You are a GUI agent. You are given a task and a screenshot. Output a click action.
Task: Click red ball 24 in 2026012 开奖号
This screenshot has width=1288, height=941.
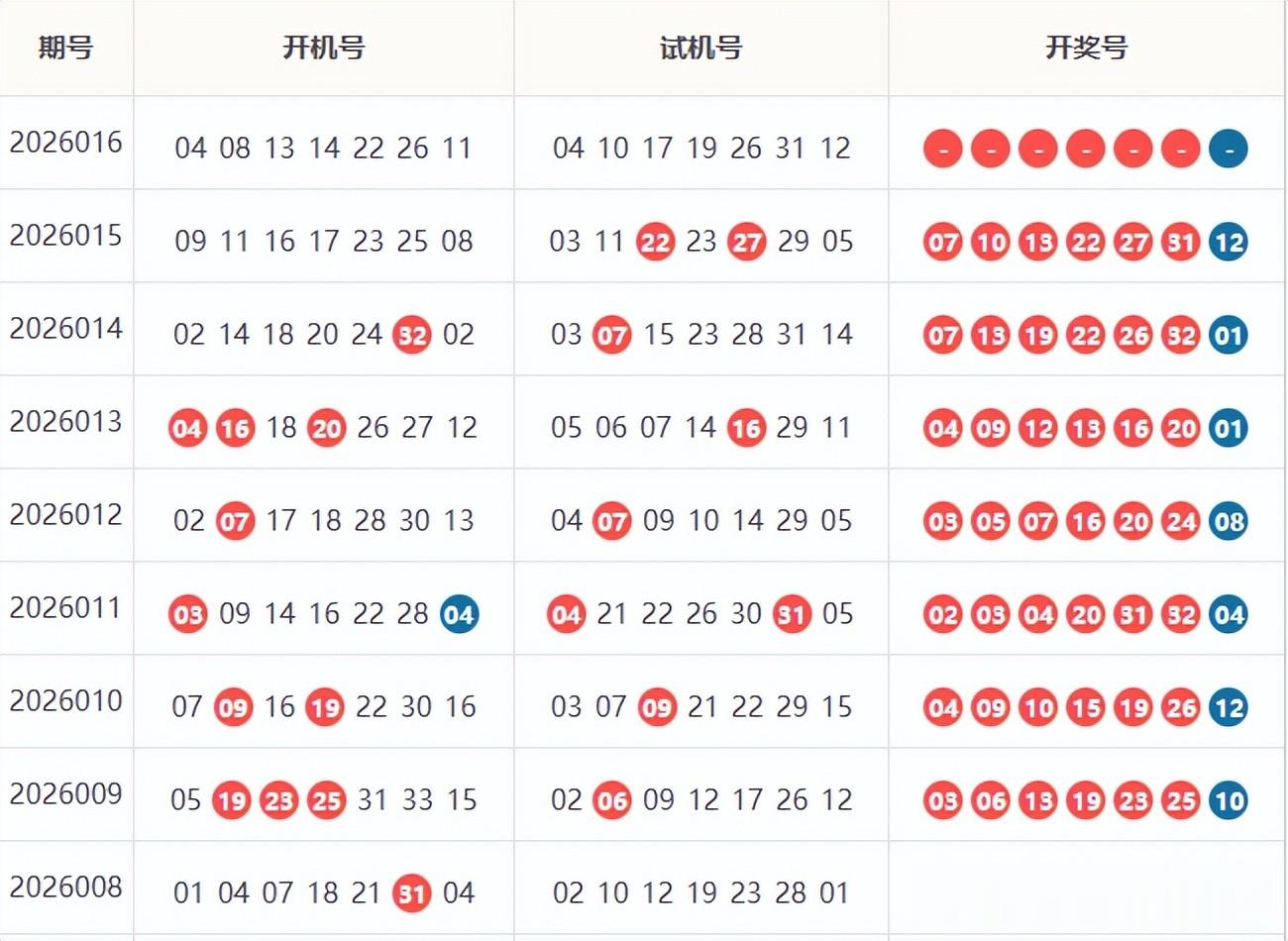(x=1181, y=521)
